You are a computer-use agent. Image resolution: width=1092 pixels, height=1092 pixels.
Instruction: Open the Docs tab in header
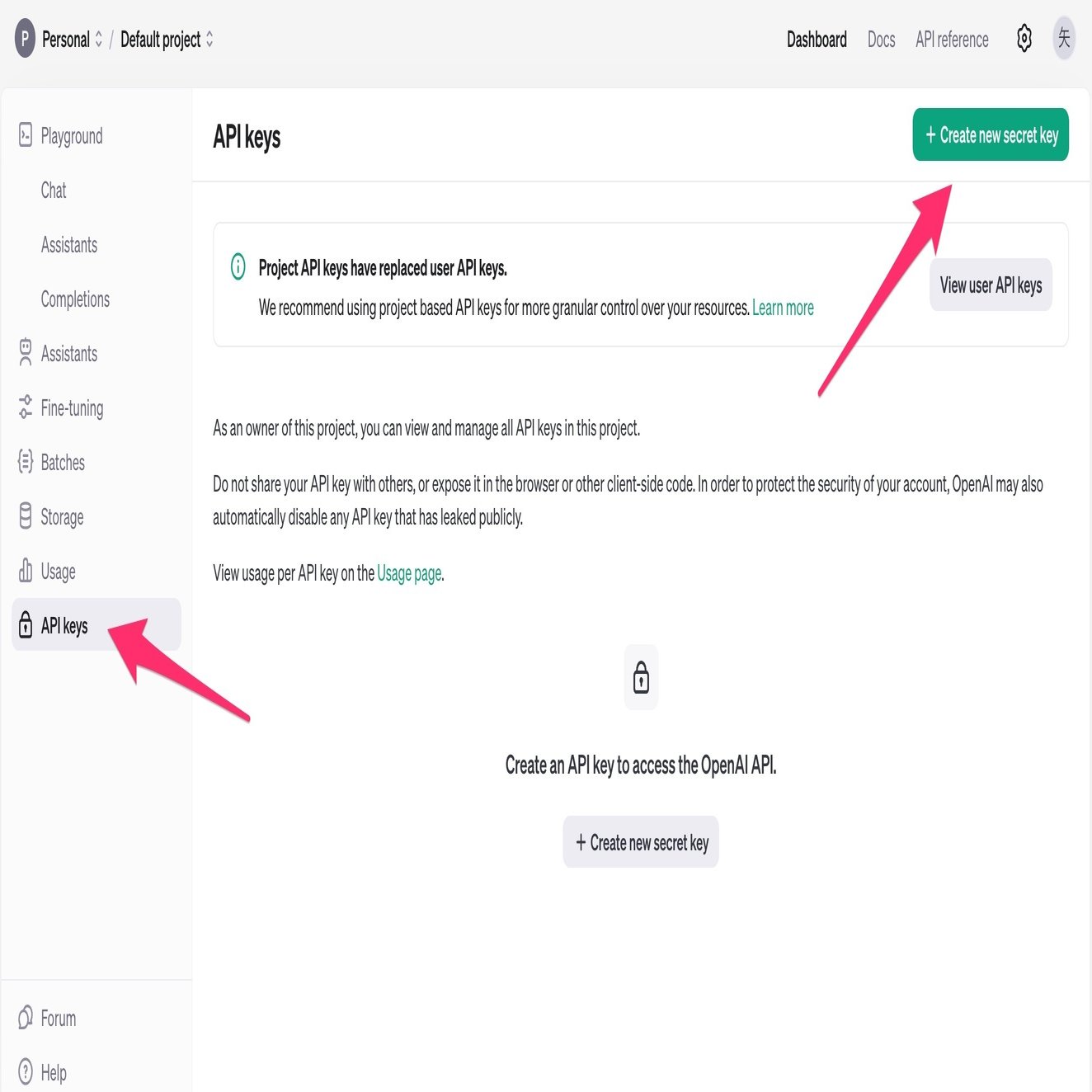(881, 40)
